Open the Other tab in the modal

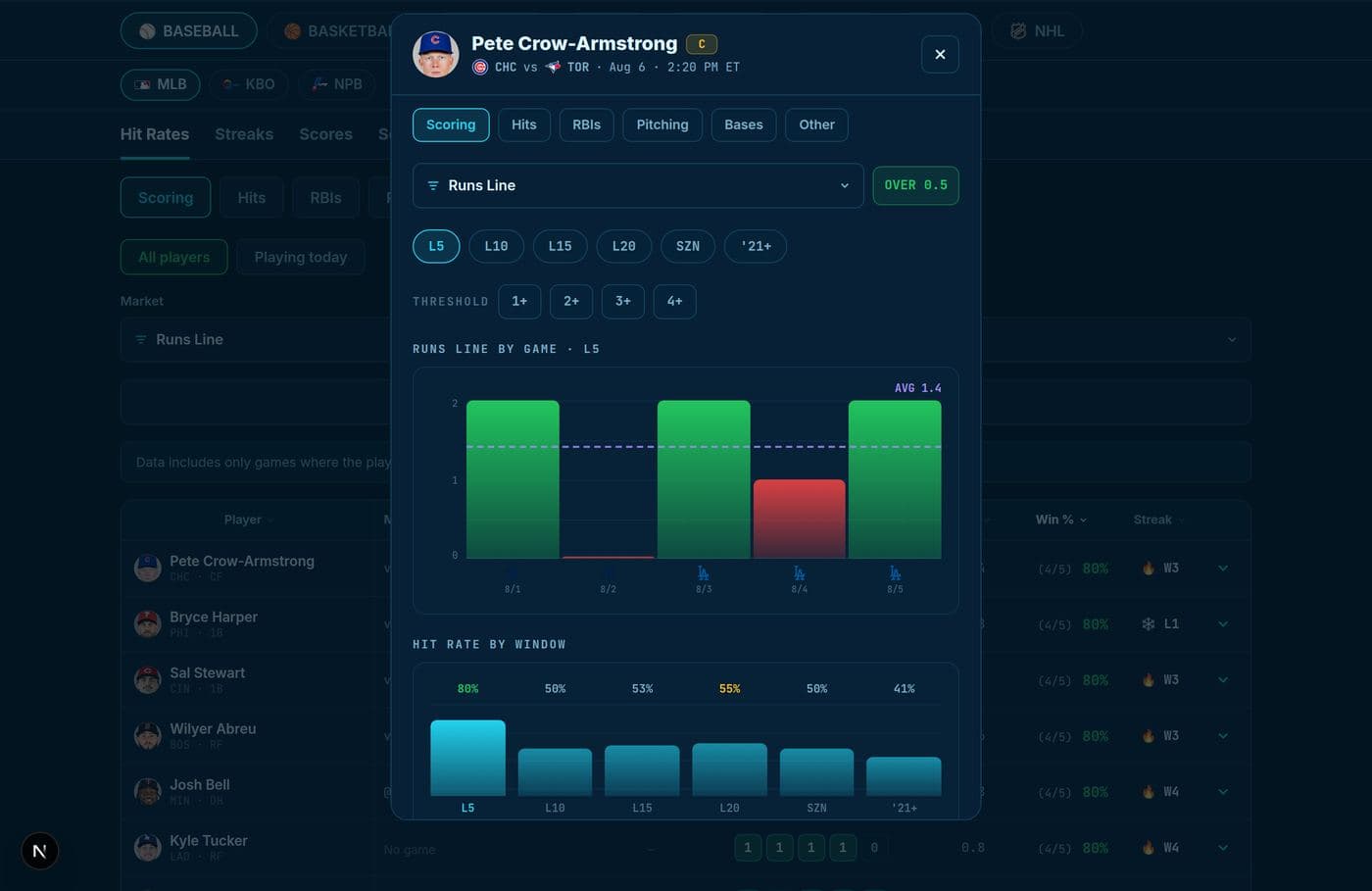(817, 124)
